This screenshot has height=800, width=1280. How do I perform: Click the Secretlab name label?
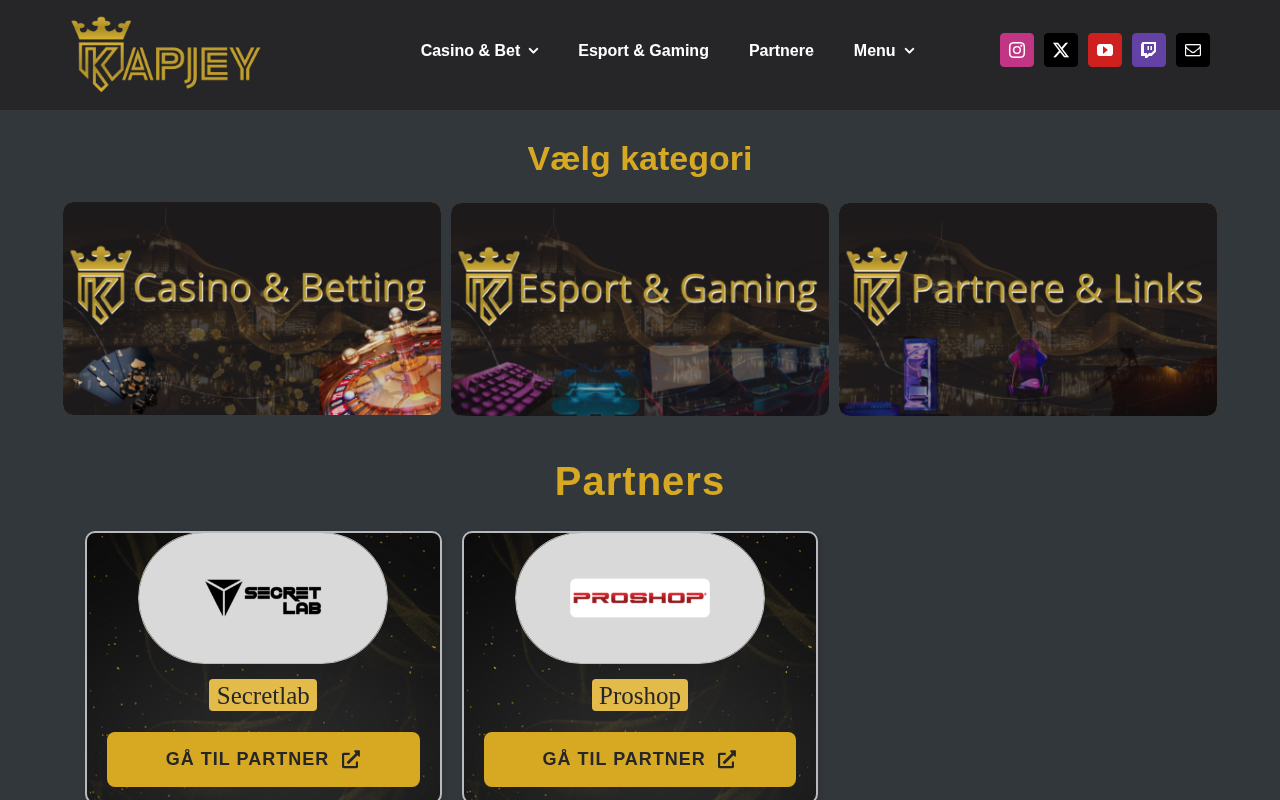point(263,695)
